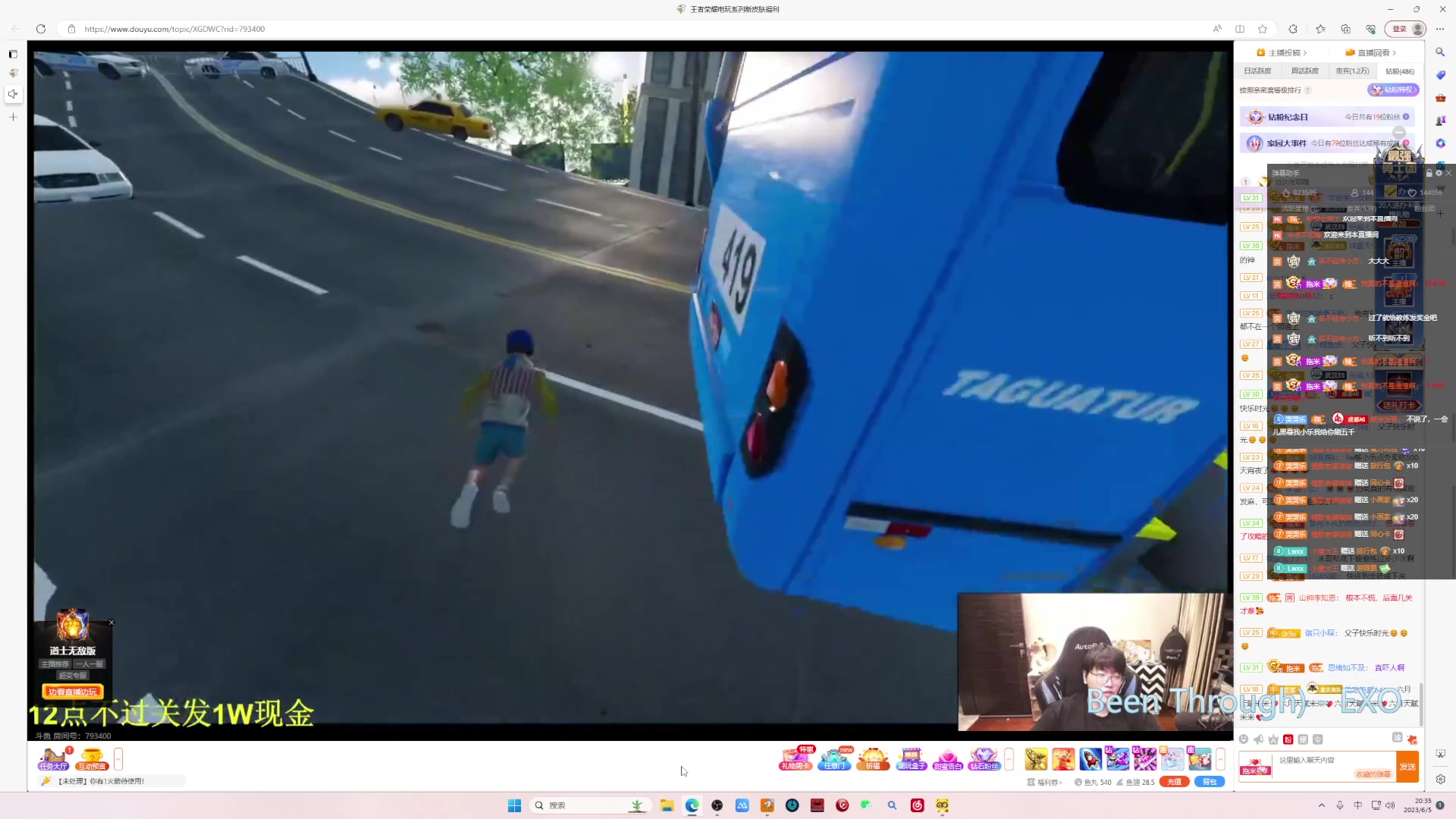Click the red 粉 fan badge icon

1288,739
